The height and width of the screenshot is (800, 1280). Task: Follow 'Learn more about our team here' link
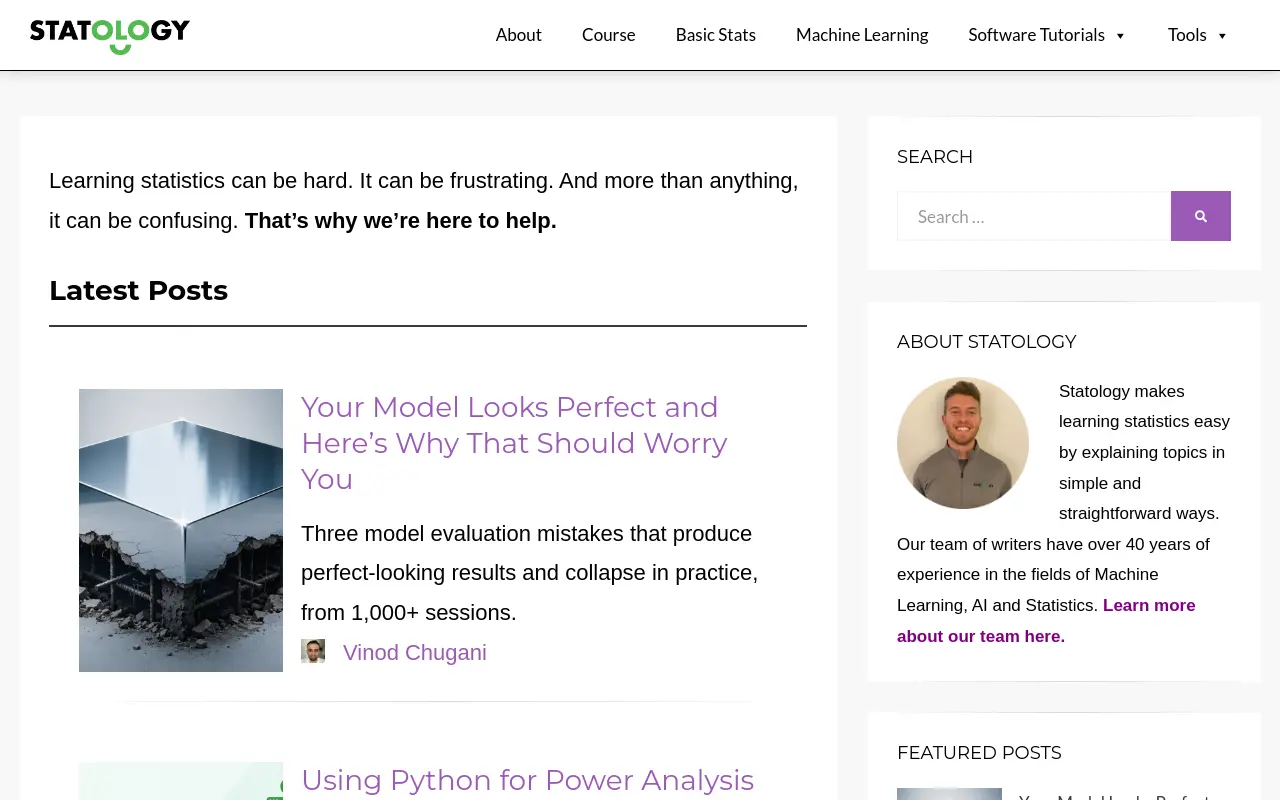point(1046,621)
